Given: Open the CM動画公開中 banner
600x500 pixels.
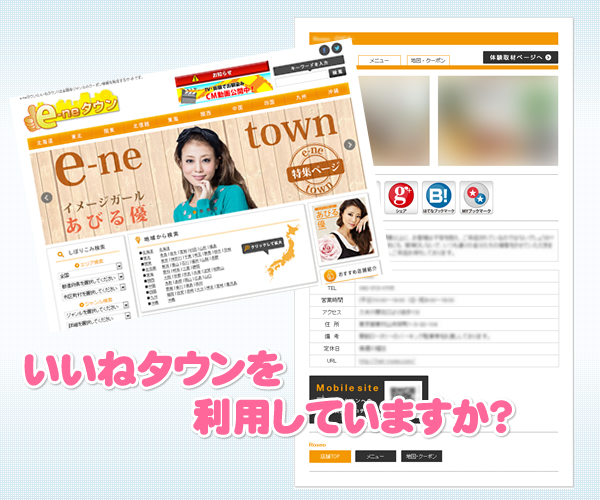Looking at the screenshot, I should (226, 91).
